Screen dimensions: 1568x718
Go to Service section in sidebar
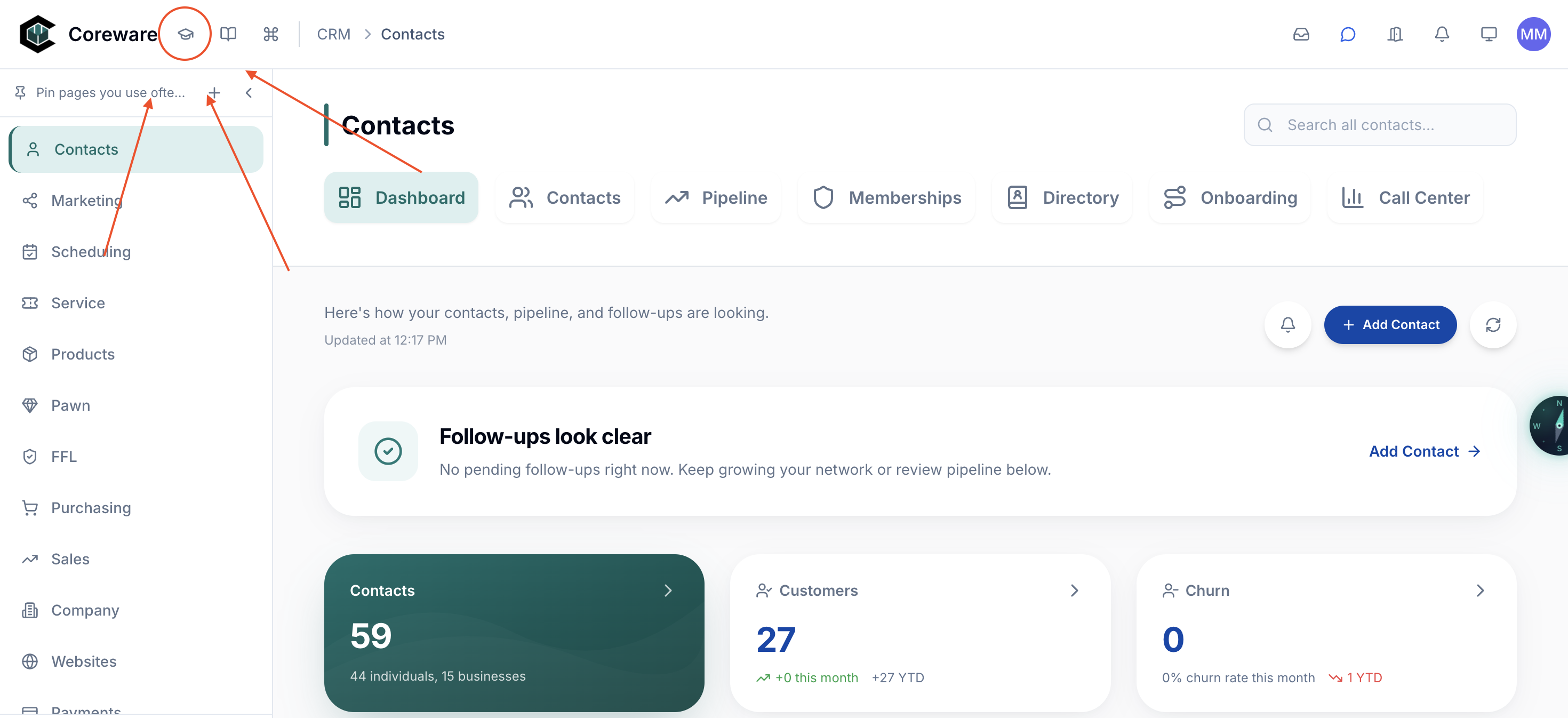coord(137,302)
